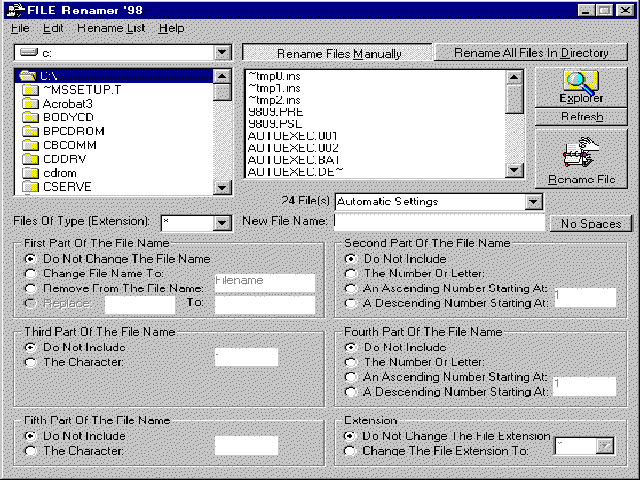Screen dimensions: 640x480
Task: Open the Files Of Type extension dropdown
Action: [222, 223]
